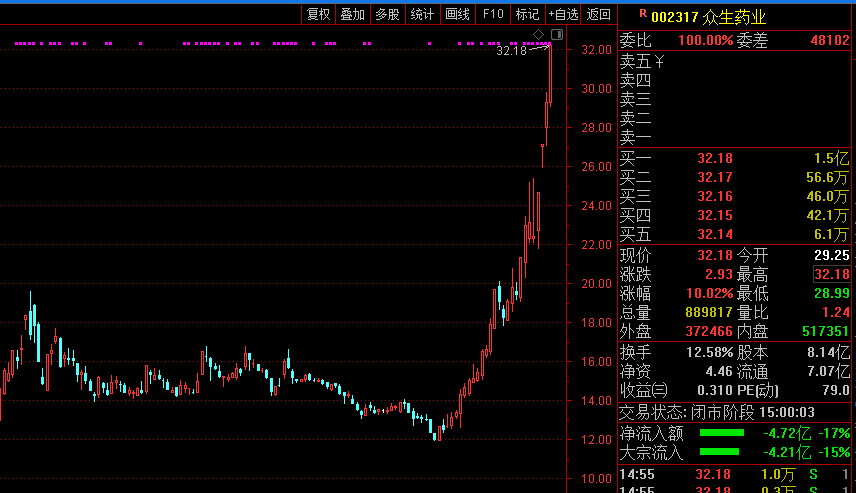Image resolution: width=856 pixels, height=493 pixels.
Task: Add stock to watchlist with +自选
Action: (x=563, y=14)
